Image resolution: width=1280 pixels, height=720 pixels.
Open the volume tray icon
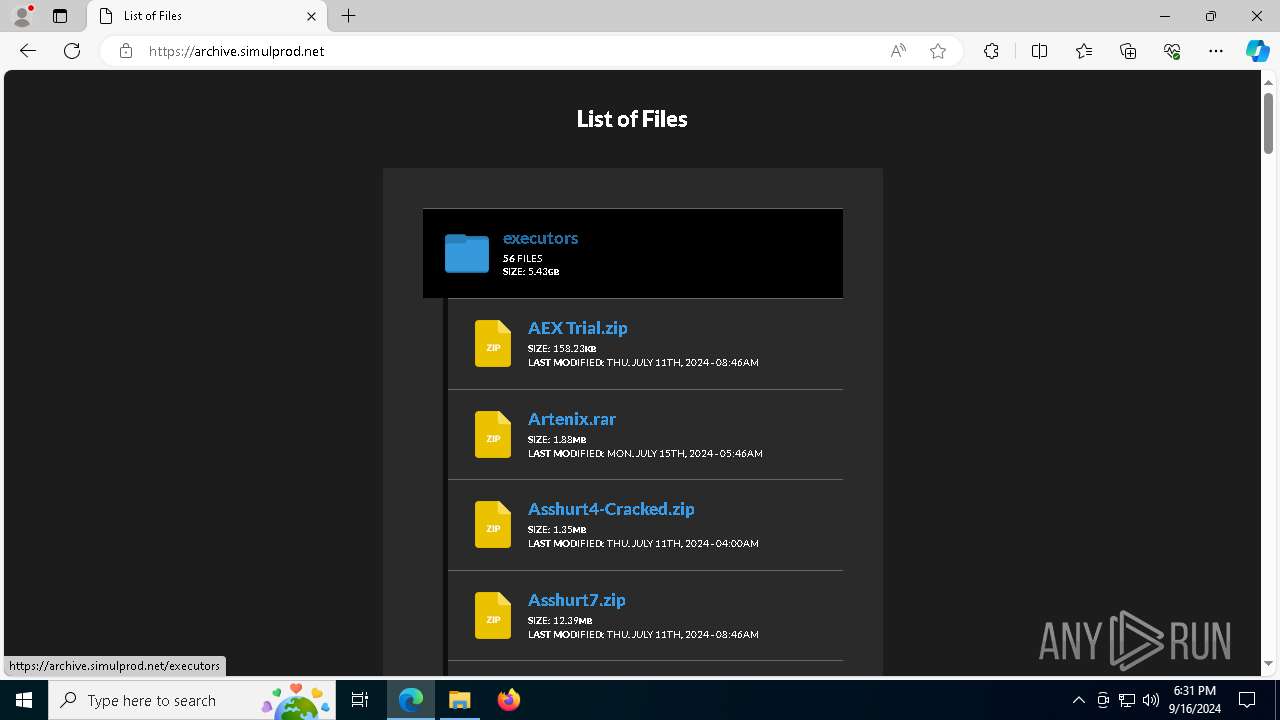coord(1151,700)
